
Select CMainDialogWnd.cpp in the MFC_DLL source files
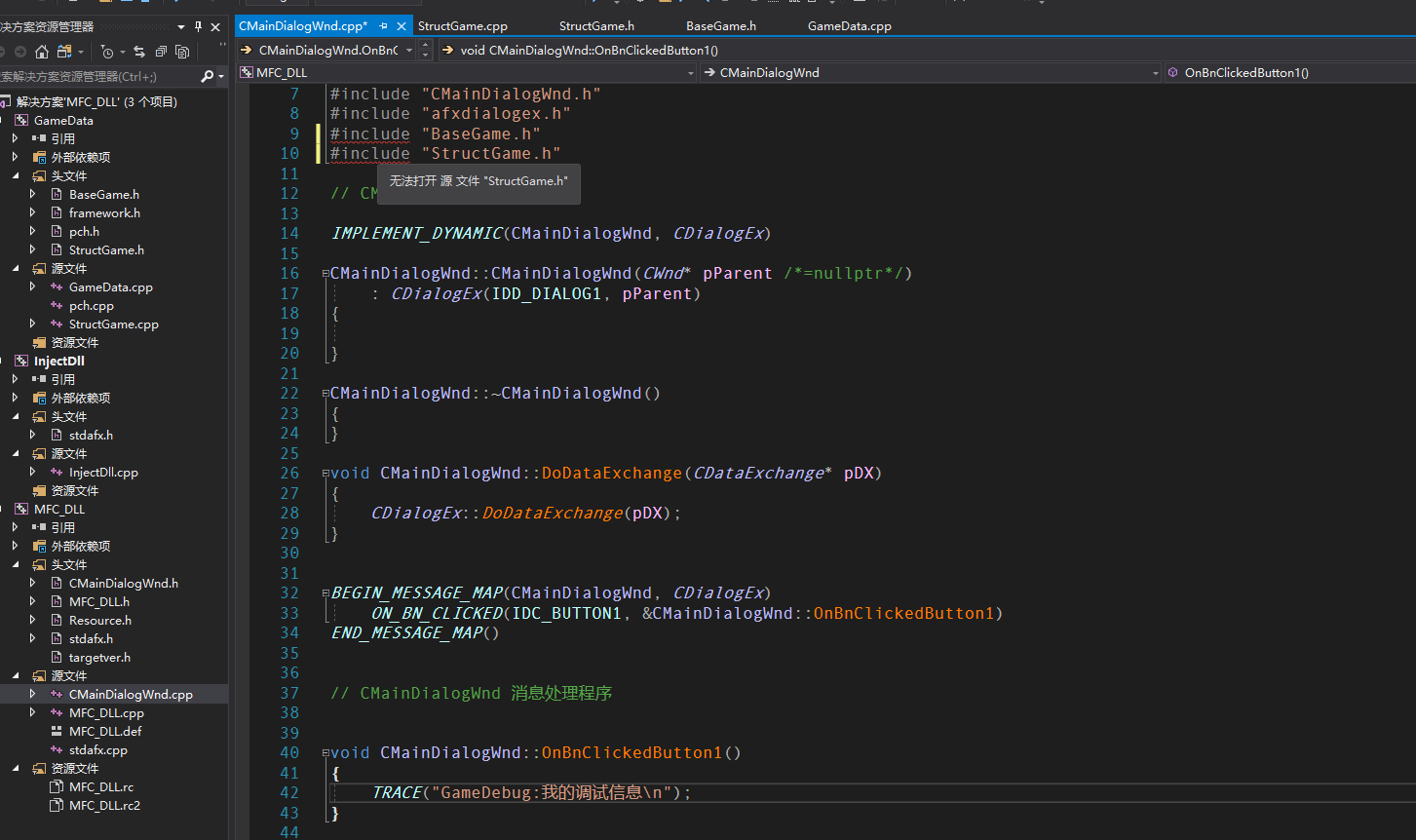131,695
